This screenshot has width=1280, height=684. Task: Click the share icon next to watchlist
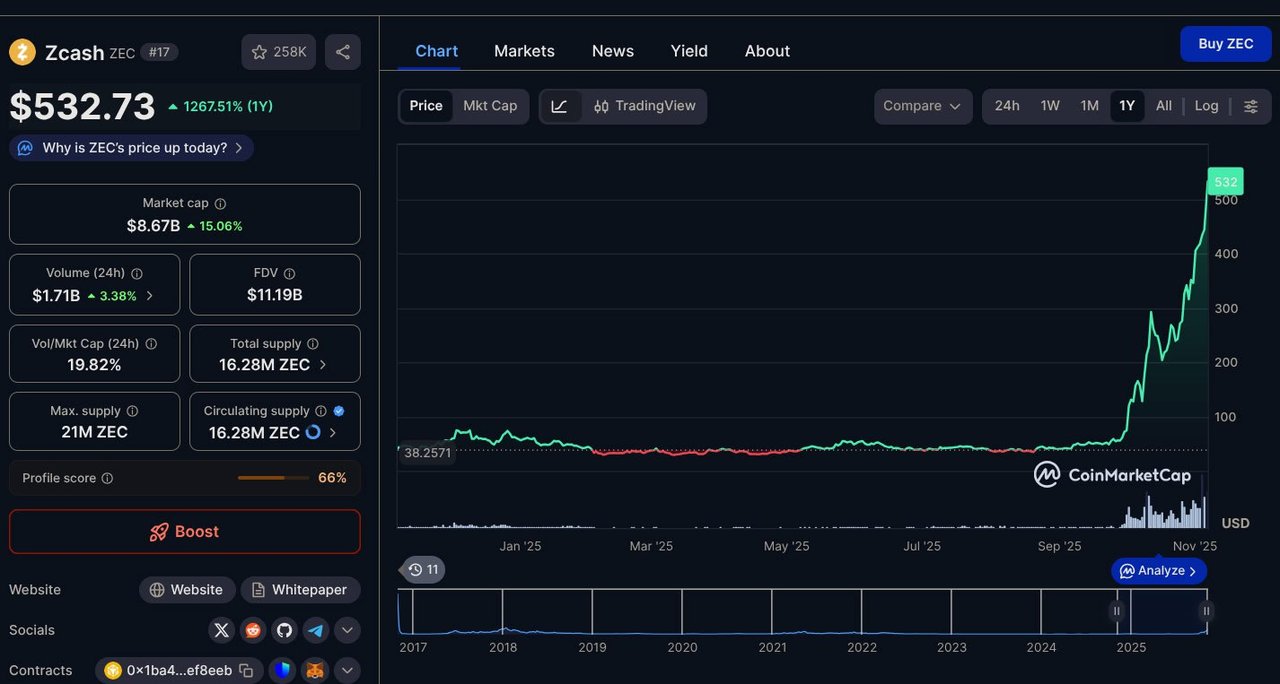pyautogui.click(x=342, y=52)
